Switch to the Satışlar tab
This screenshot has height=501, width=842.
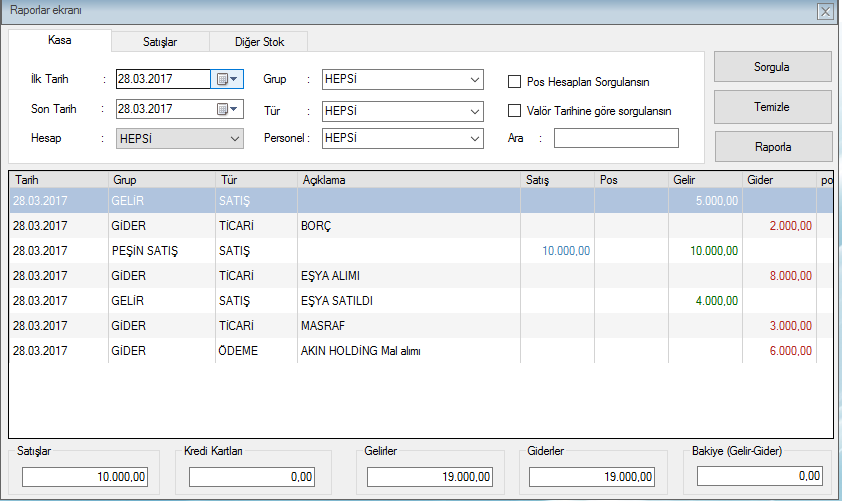tap(159, 41)
